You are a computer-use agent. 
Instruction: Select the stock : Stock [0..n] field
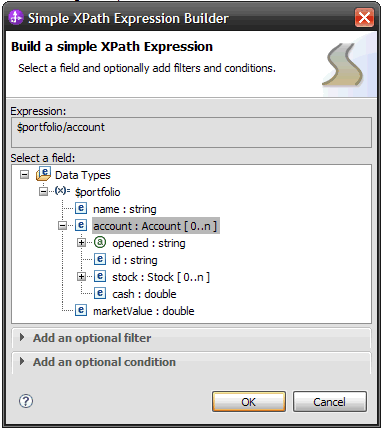point(161,277)
